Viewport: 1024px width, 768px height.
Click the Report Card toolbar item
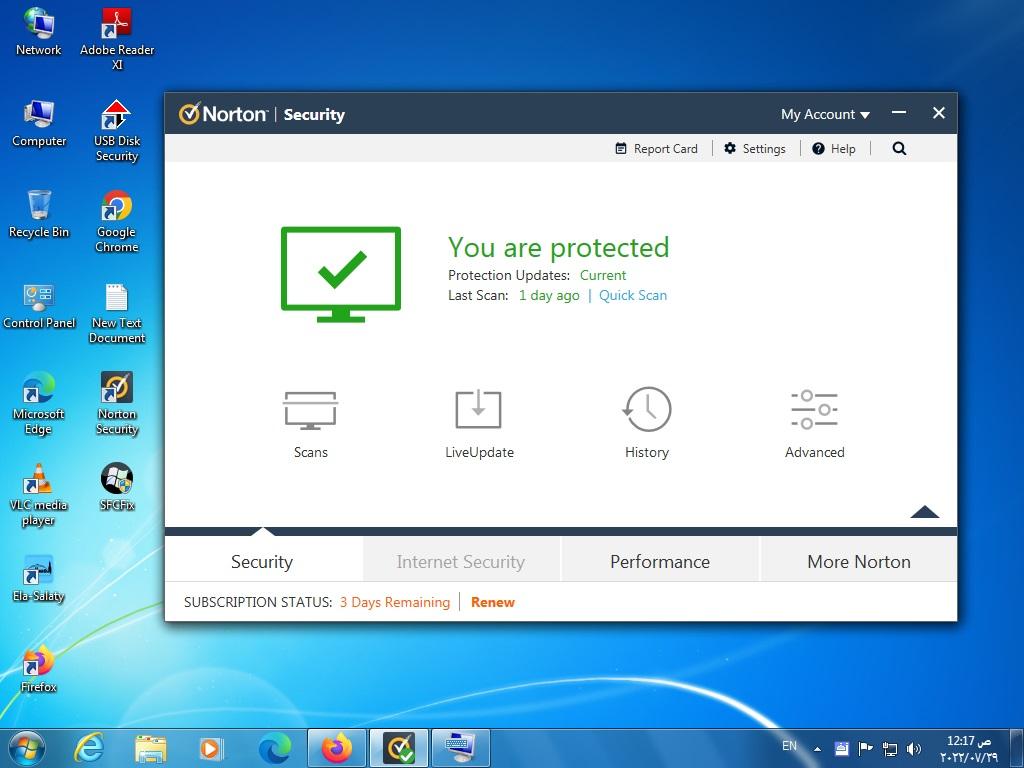[656, 149]
